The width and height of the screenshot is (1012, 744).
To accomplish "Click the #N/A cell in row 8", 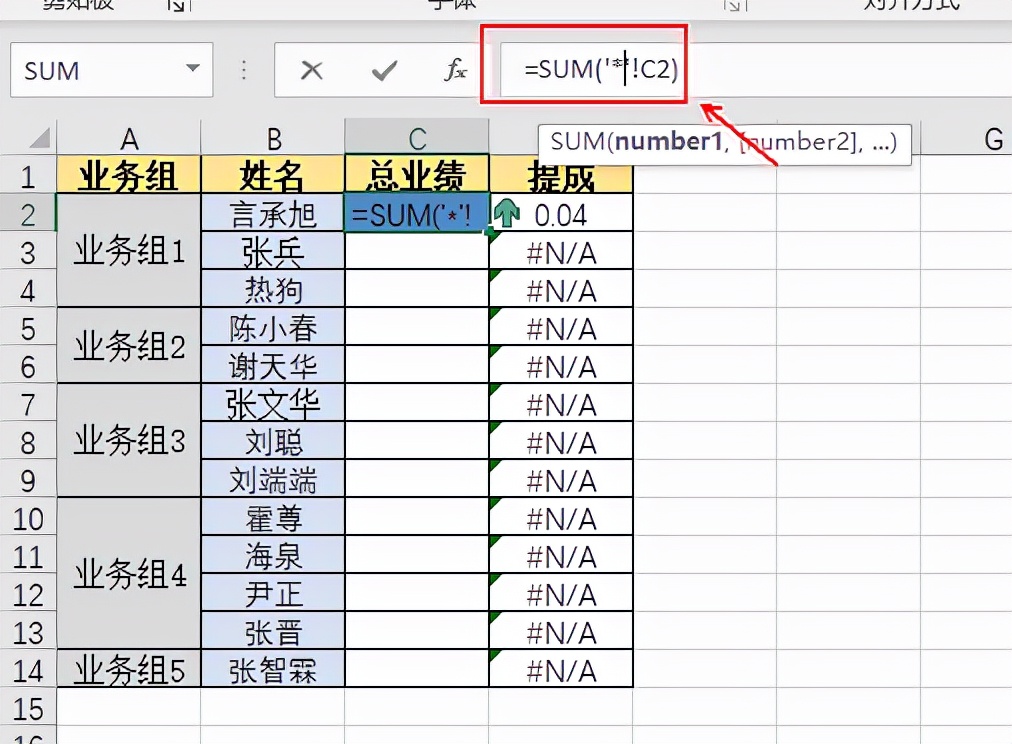I will (561, 441).
